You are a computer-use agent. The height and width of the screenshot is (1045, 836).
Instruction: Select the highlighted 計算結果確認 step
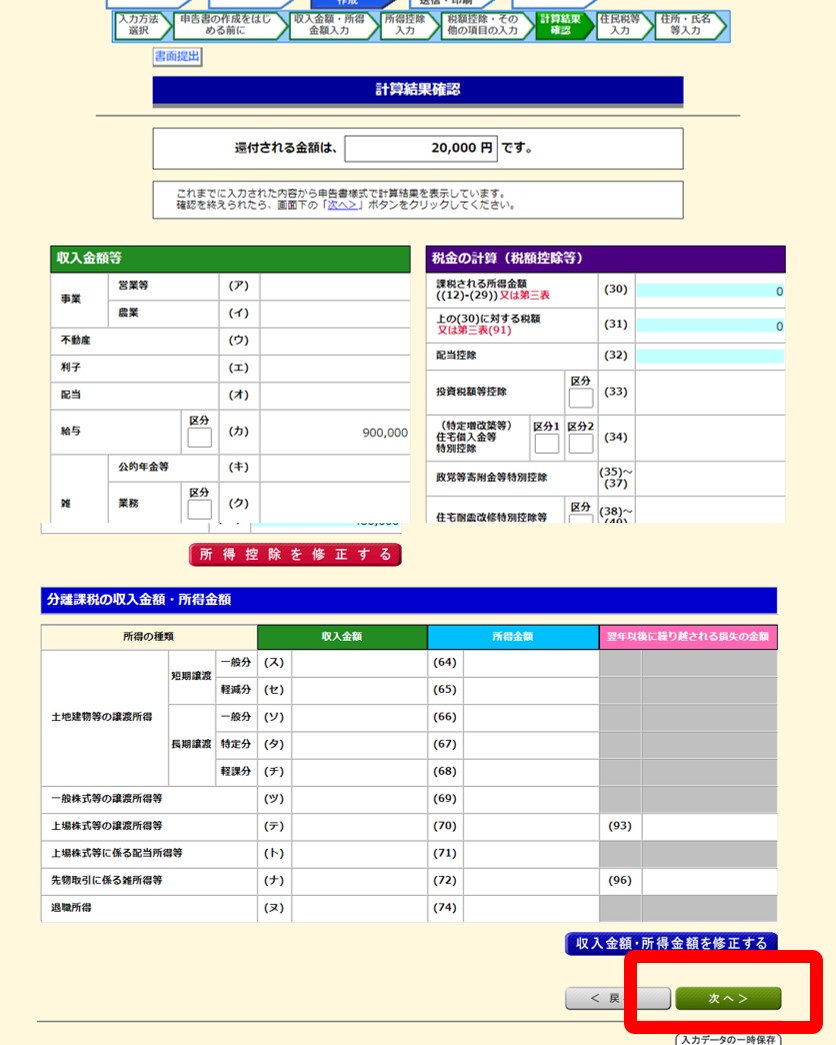[564, 25]
